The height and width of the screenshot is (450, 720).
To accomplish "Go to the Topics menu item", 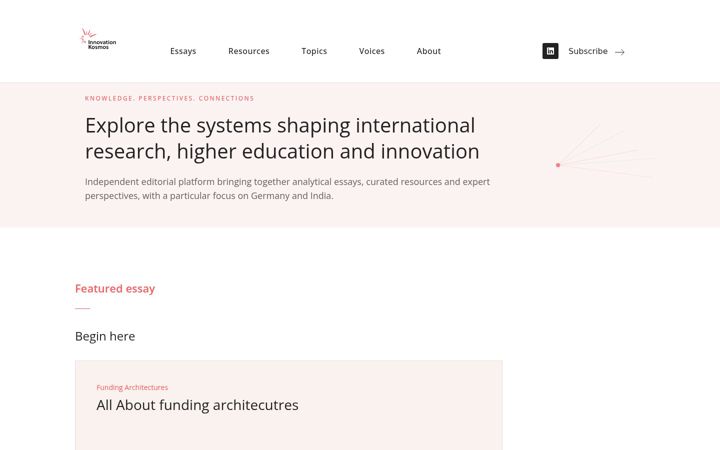I will tap(314, 51).
